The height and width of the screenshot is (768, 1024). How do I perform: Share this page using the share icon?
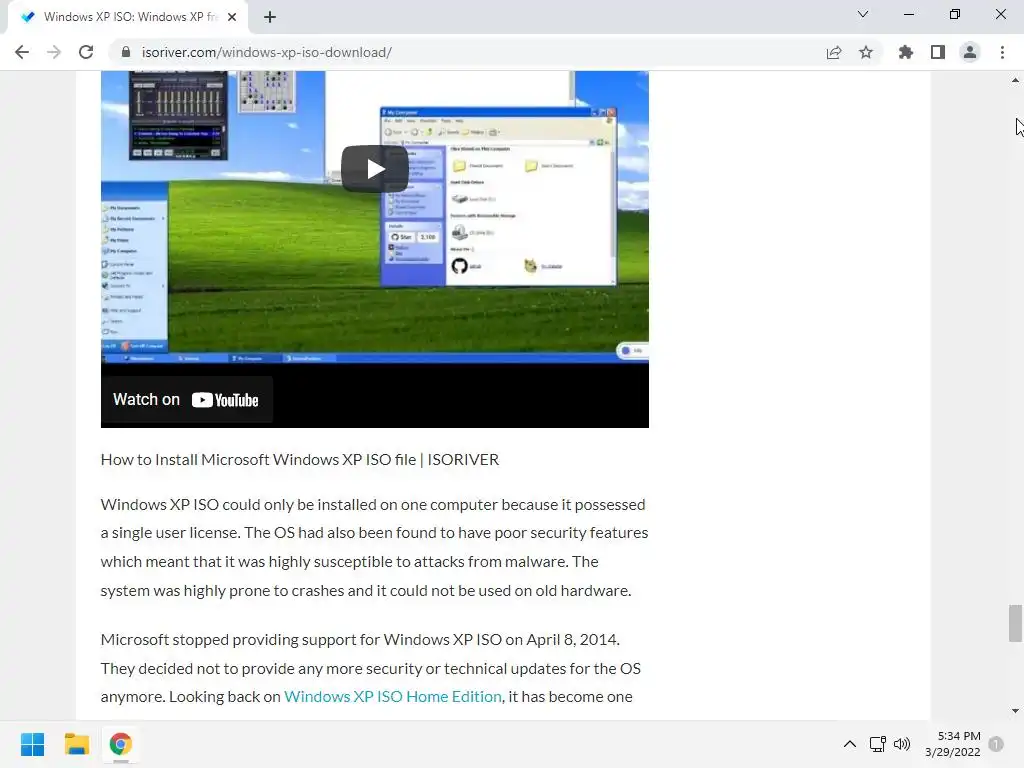point(834,52)
